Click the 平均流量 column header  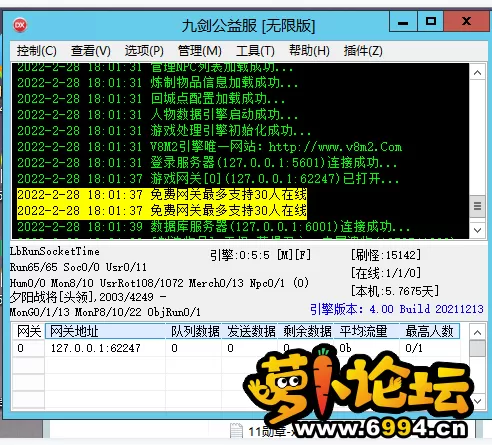tap(367, 331)
